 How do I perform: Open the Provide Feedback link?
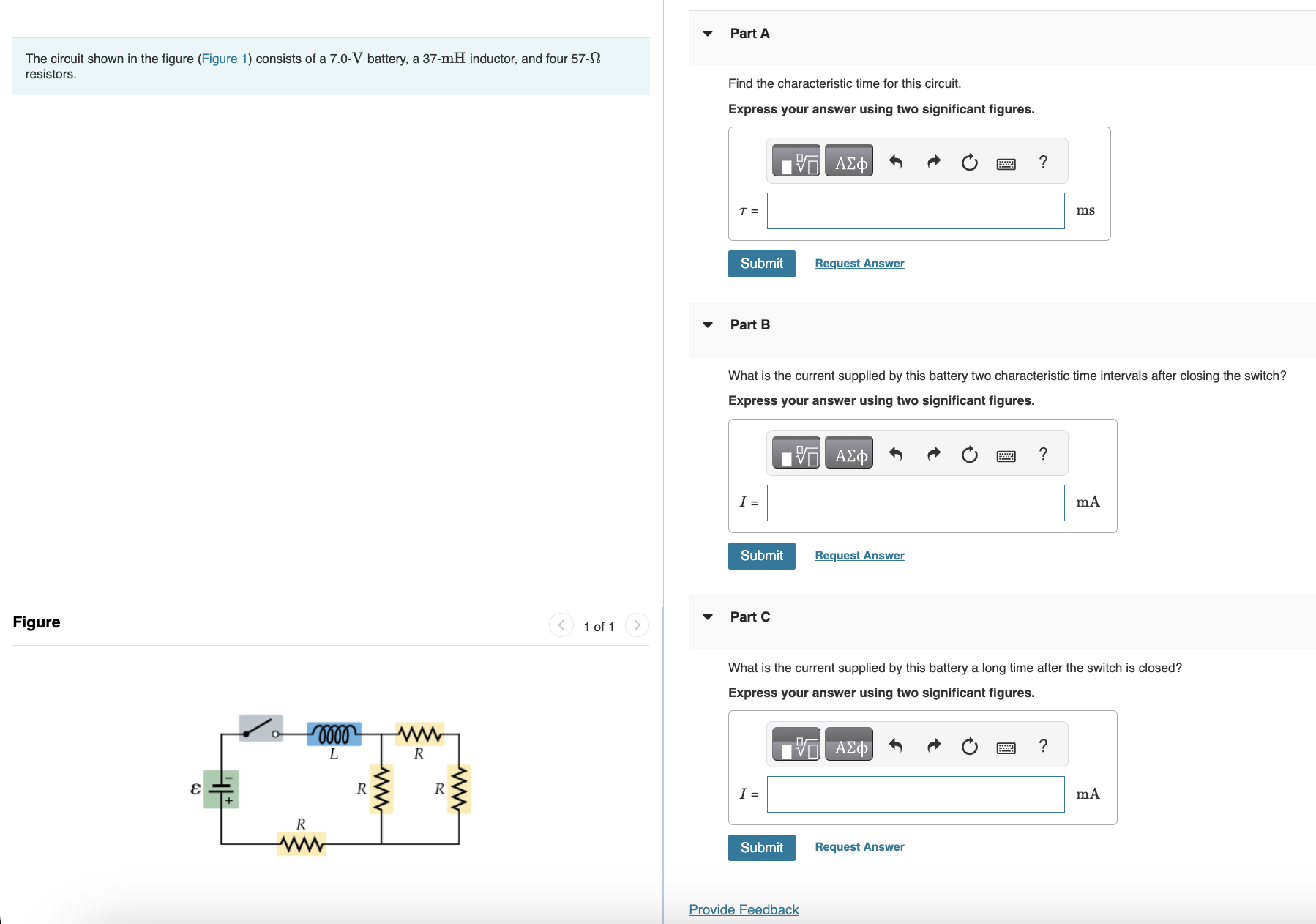(744, 909)
